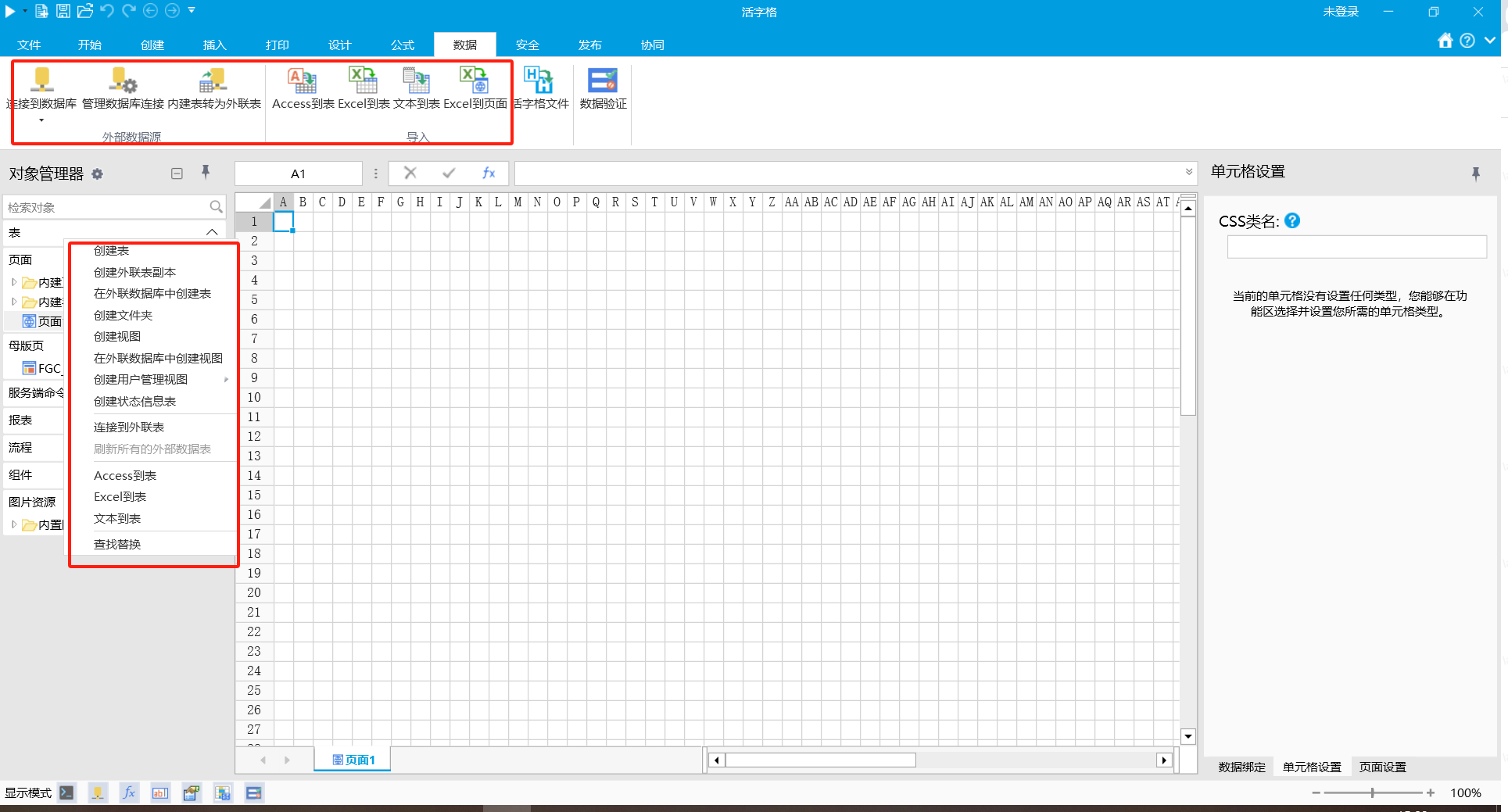Click the Open folder icon
This screenshot has width=1508, height=812.
click(x=85, y=11)
